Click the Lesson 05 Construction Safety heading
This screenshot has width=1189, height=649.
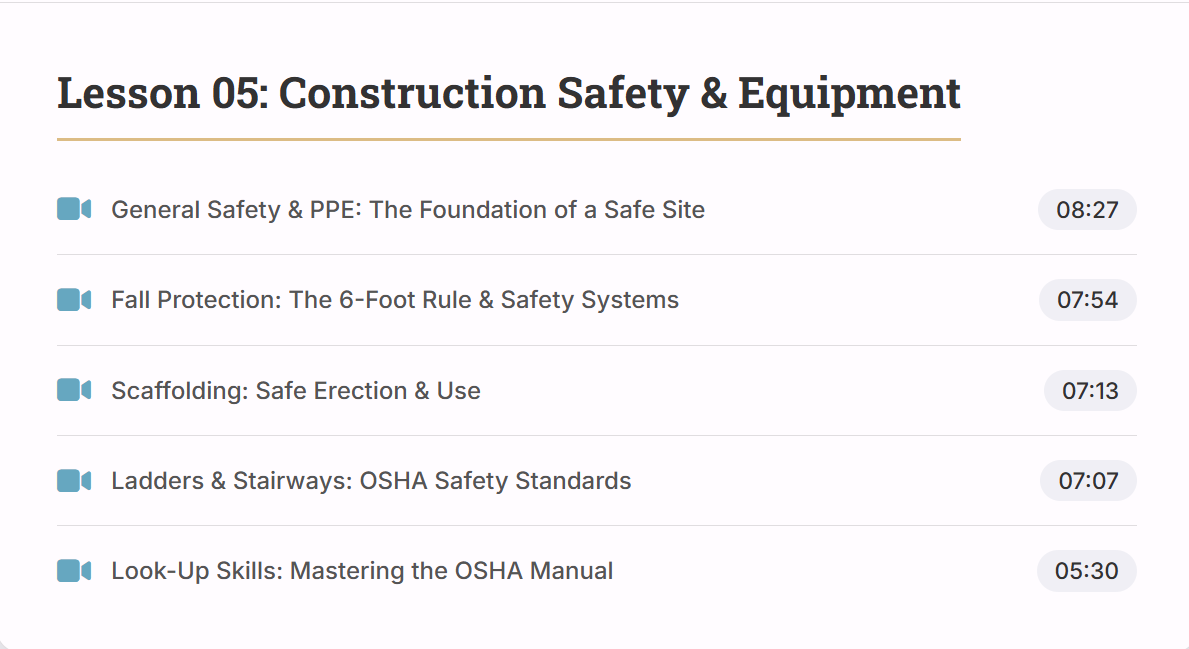508,93
